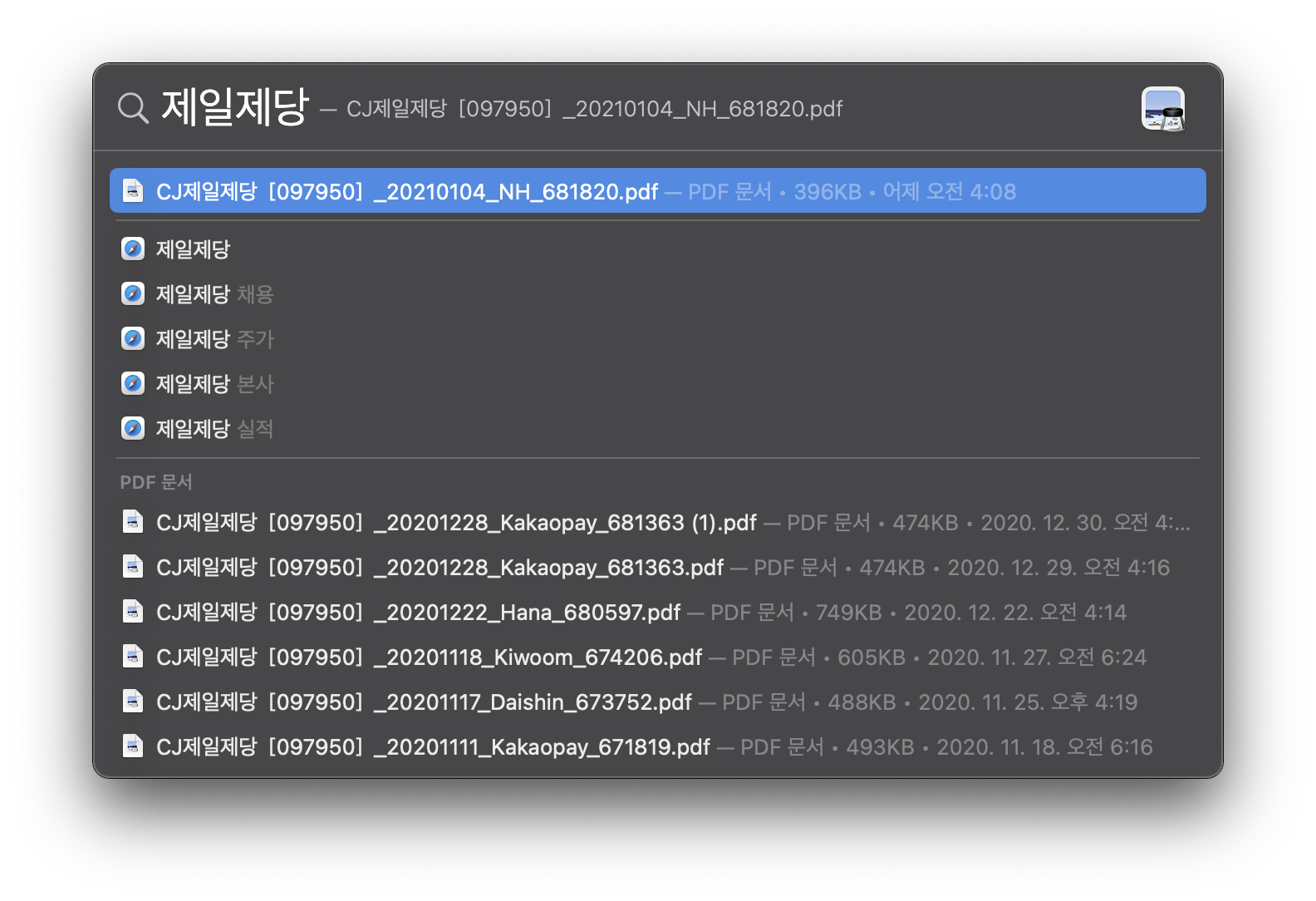Click Safari icon beside 제일제당 주가
1316x901 pixels.
point(133,338)
